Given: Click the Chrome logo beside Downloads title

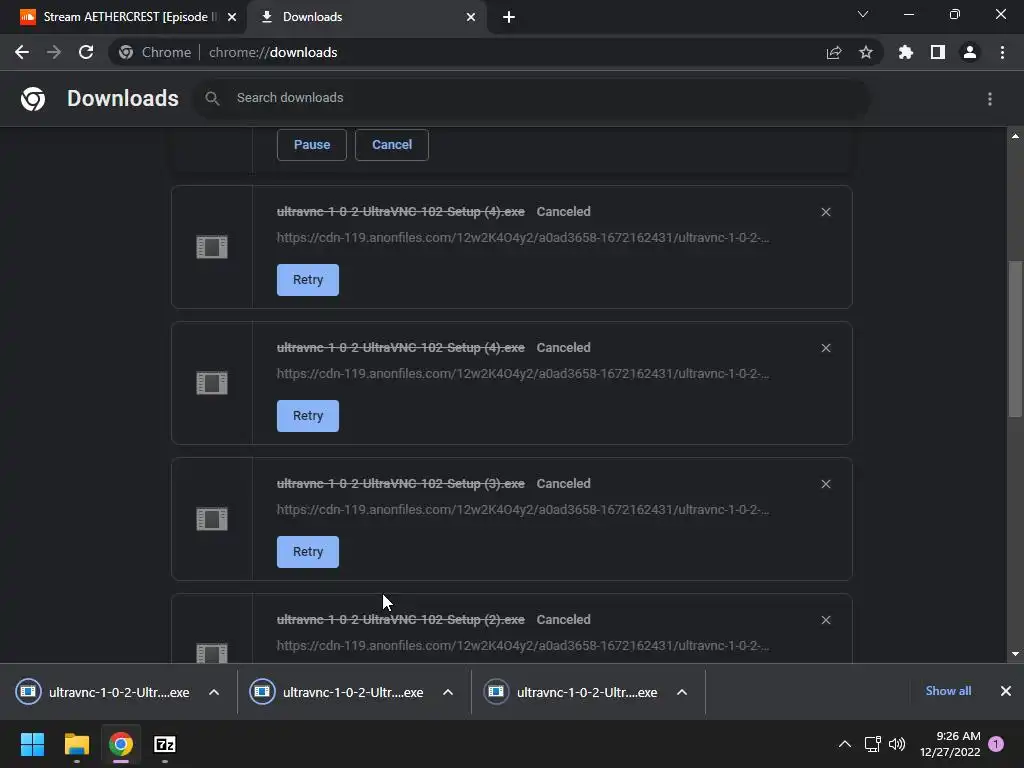Looking at the screenshot, I should click(33, 99).
